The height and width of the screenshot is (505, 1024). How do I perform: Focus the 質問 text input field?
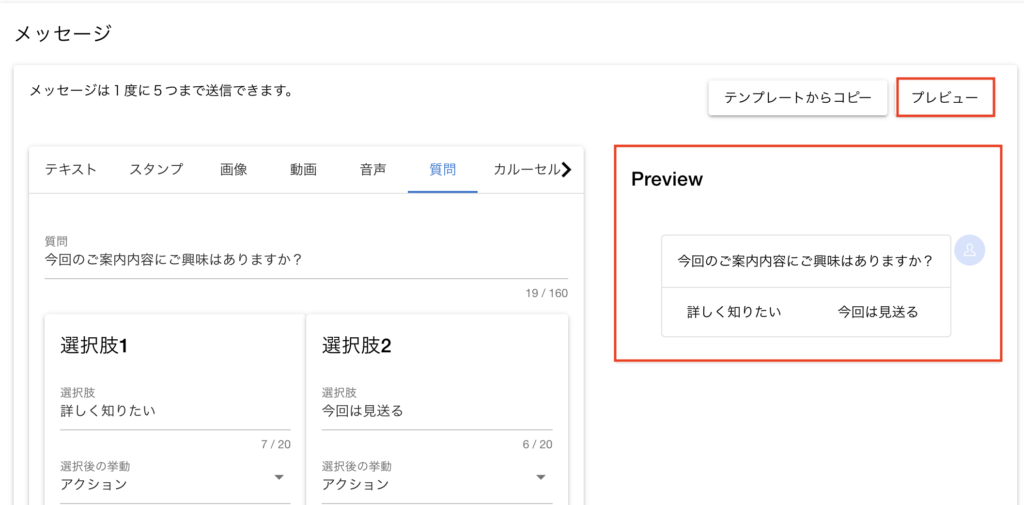pos(305,260)
